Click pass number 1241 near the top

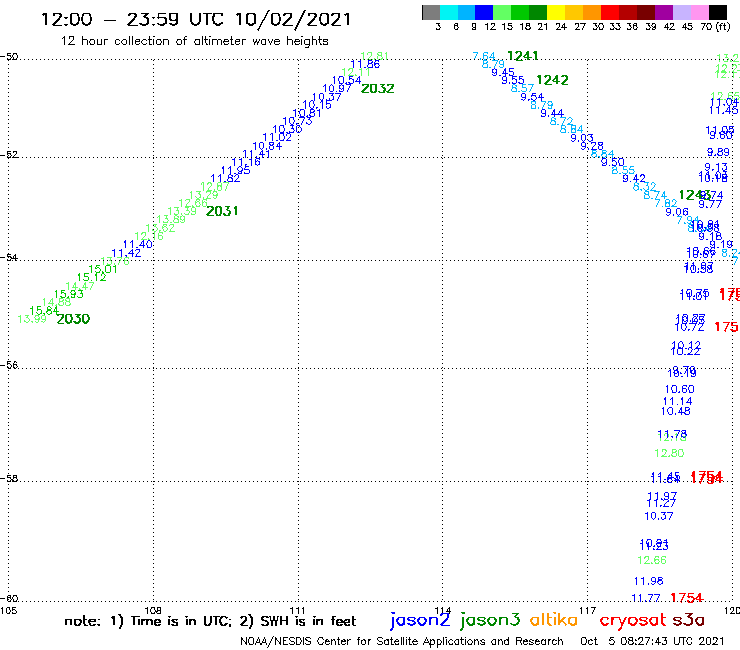[523, 56]
